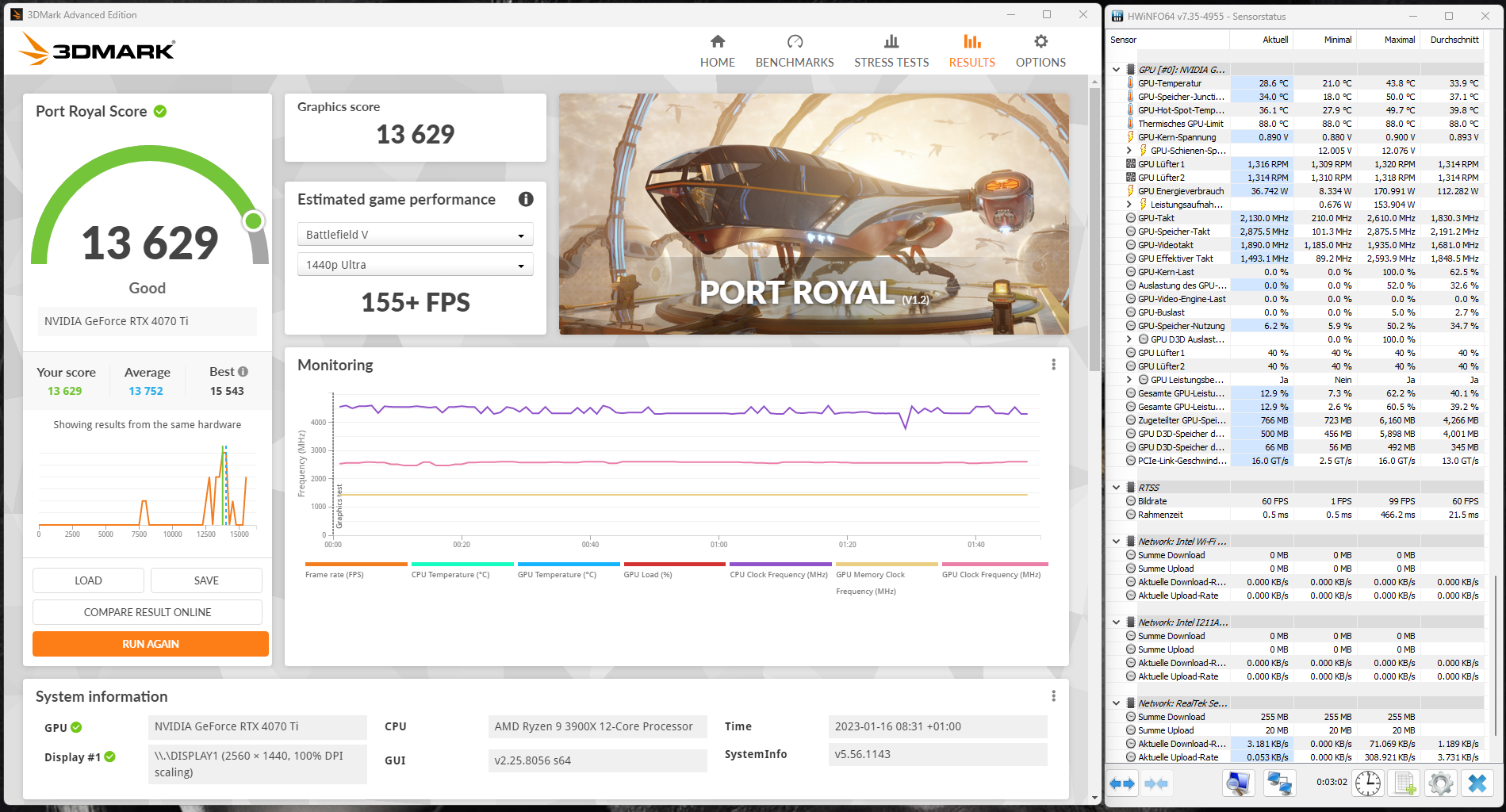The height and width of the screenshot is (812, 1506).
Task: Open HWiNFO sensor settings gear icon
Action: (x=1441, y=784)
